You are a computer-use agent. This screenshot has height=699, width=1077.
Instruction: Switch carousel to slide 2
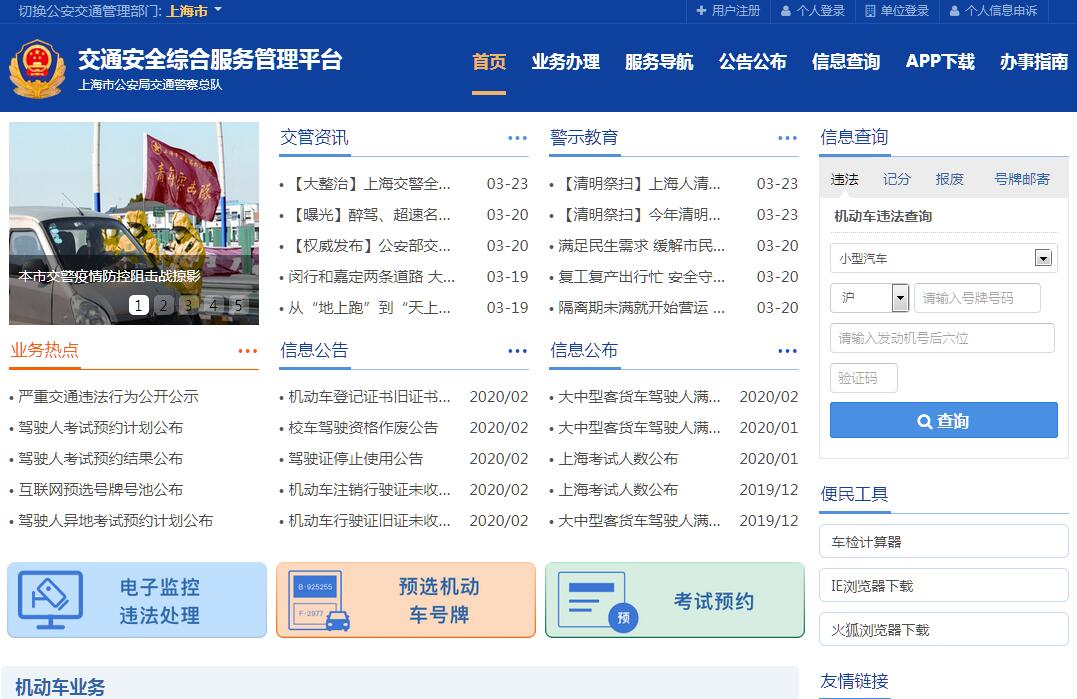163,305
